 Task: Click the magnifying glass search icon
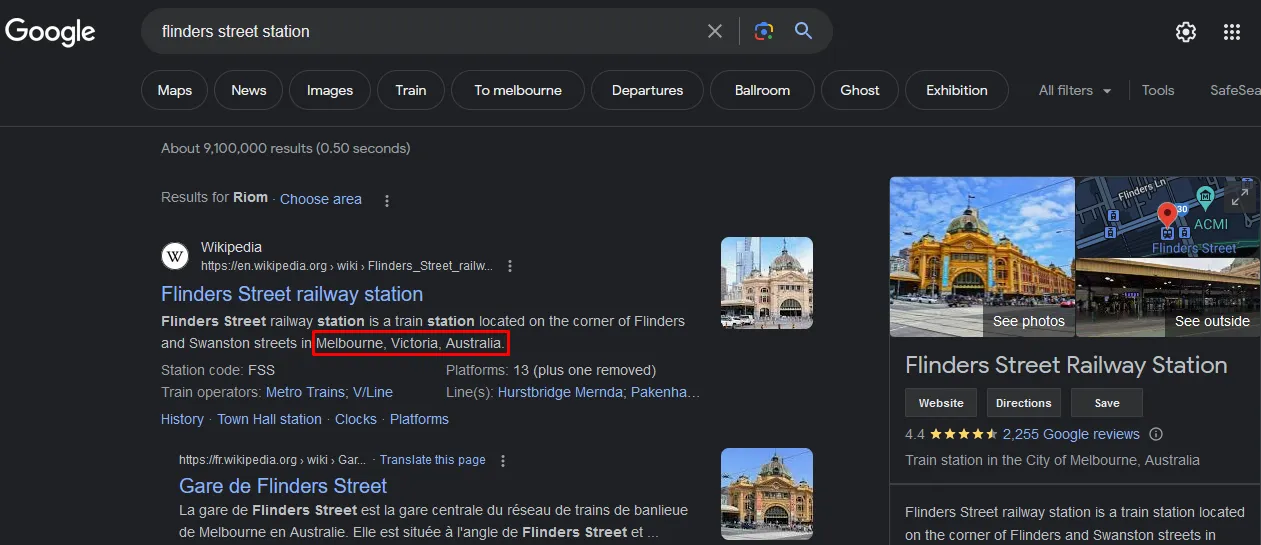click(x=804, y=31)
